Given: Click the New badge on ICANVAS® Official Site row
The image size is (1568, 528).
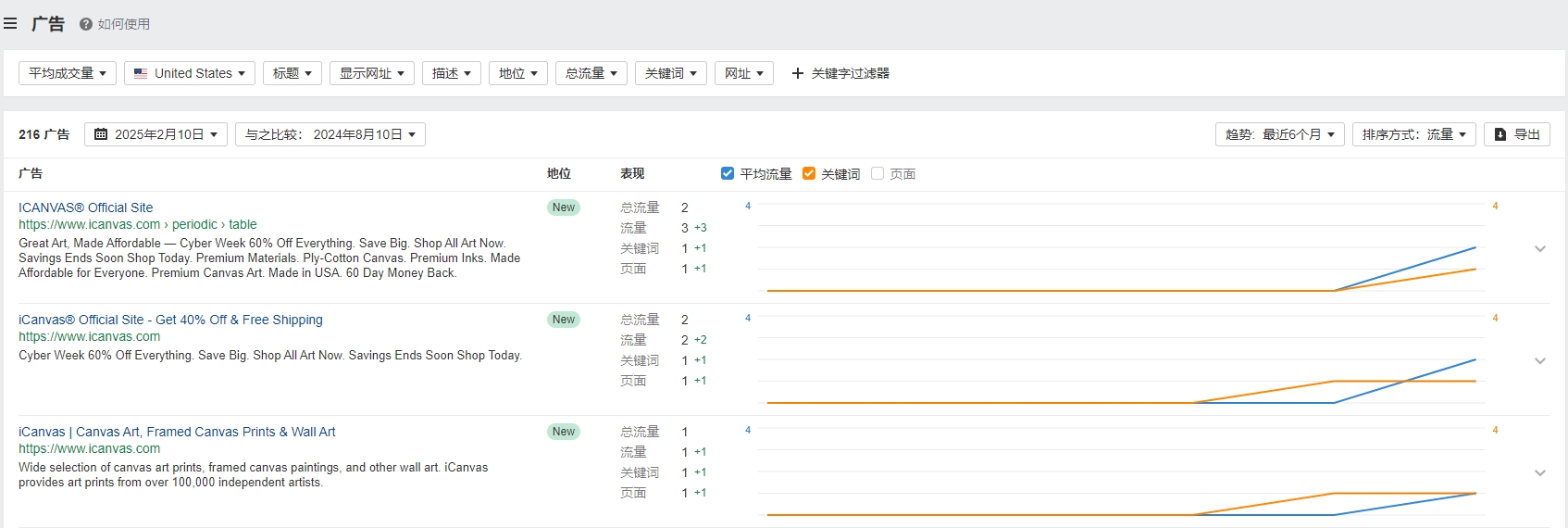Looking at the screenshot, I should click(x=564, y=207).
